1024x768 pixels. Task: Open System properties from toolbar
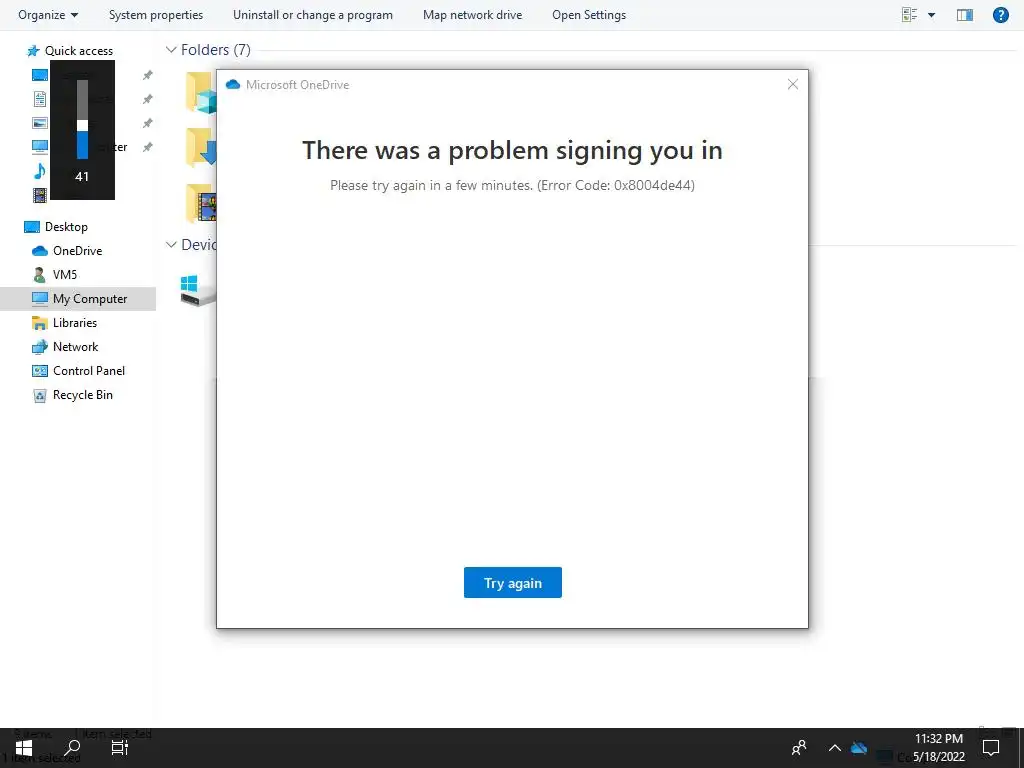(155, 14)
